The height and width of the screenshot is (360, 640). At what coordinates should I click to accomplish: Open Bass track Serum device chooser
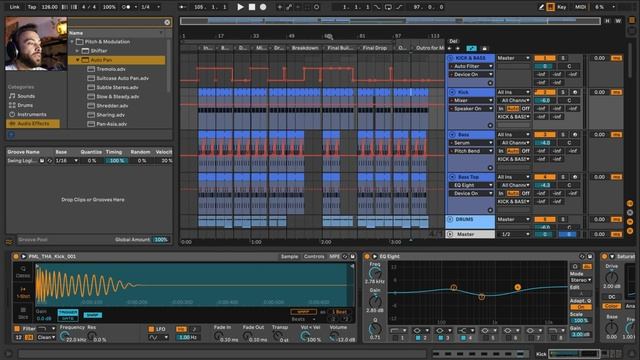pyautogui.click(x=471, y=143)
